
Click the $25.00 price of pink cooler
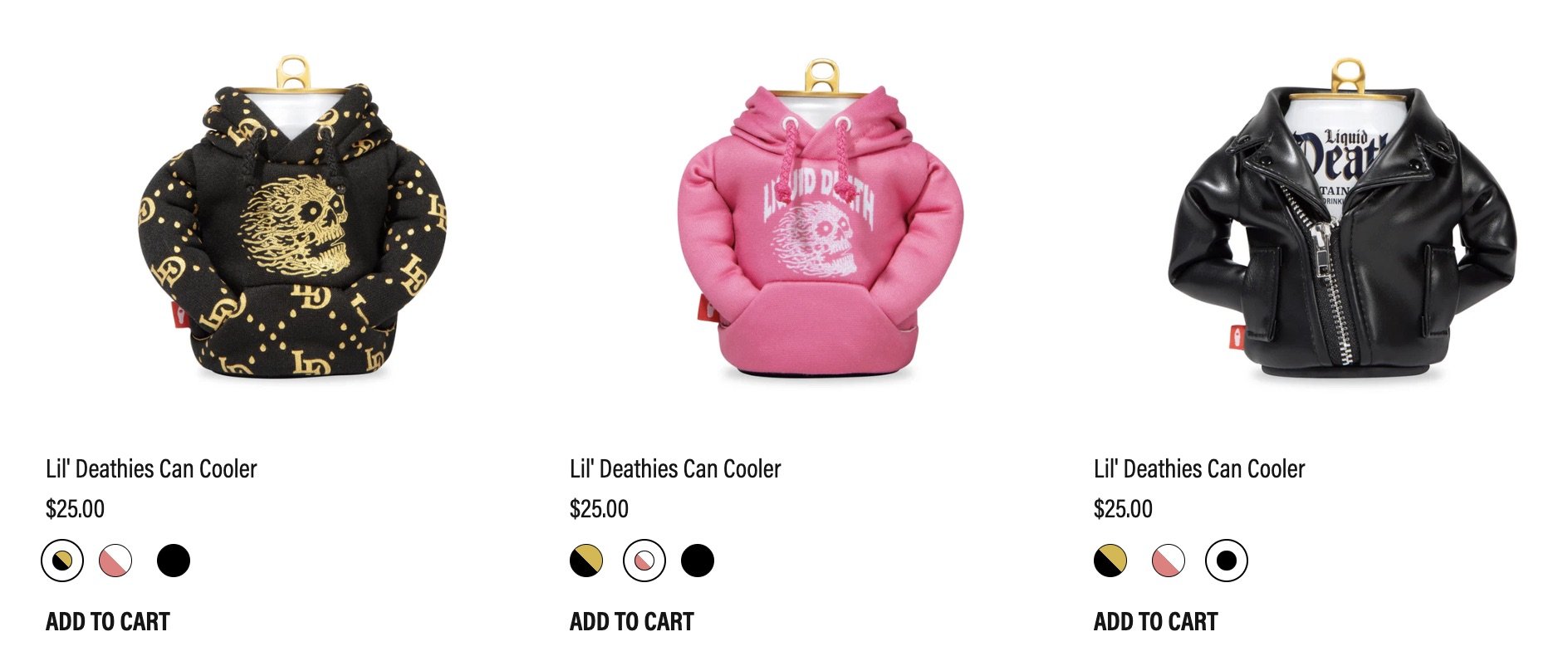599,509
